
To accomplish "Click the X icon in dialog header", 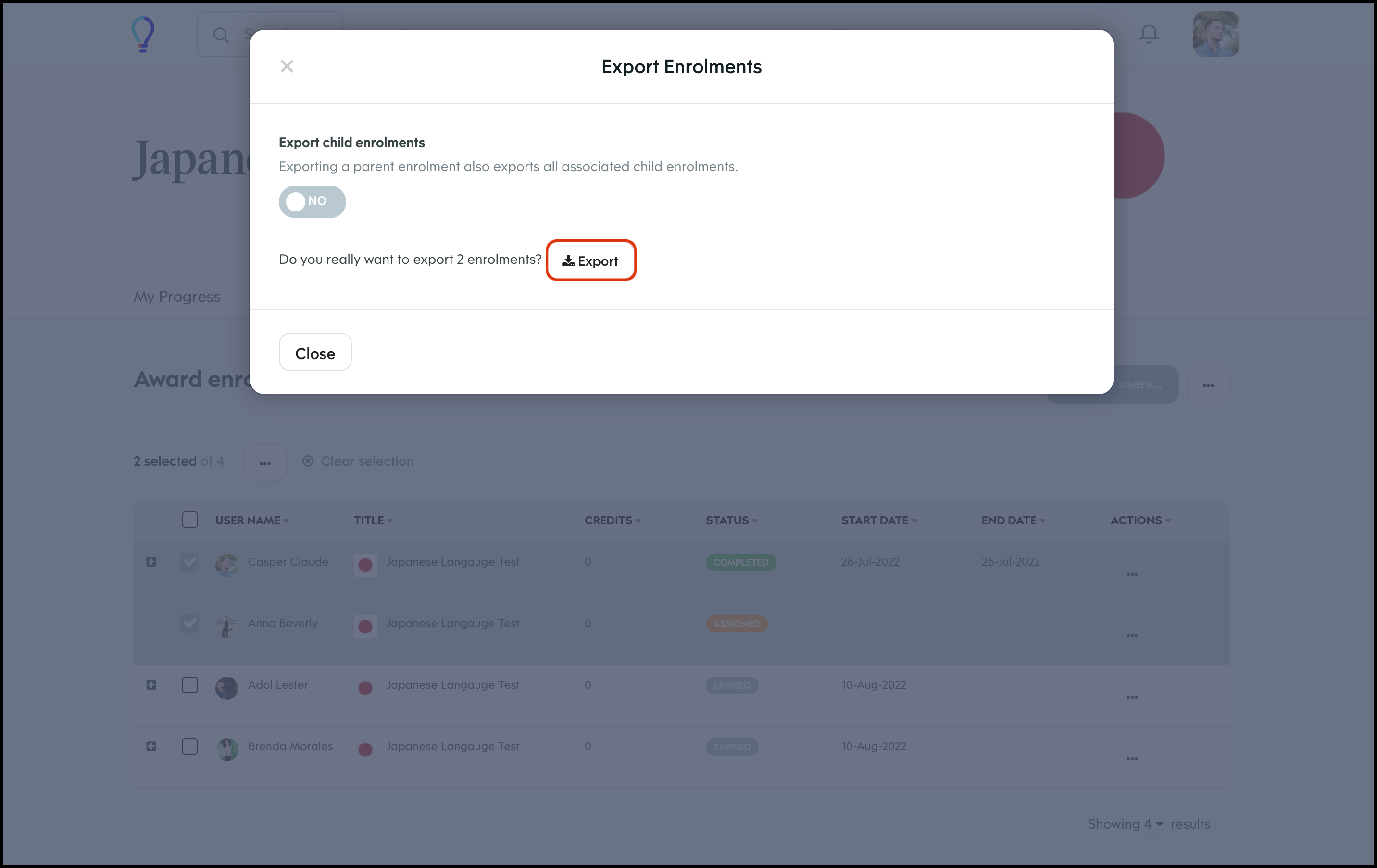I will (287, 66).
